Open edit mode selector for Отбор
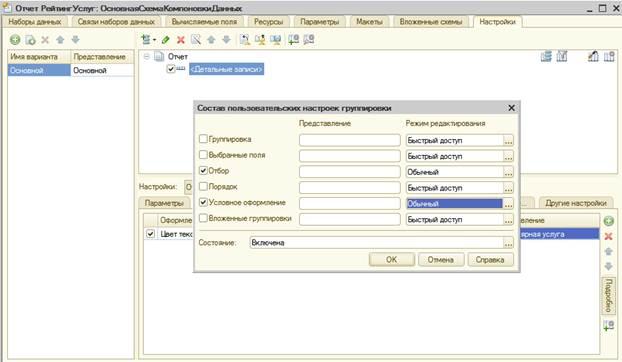 coord(508,172)
